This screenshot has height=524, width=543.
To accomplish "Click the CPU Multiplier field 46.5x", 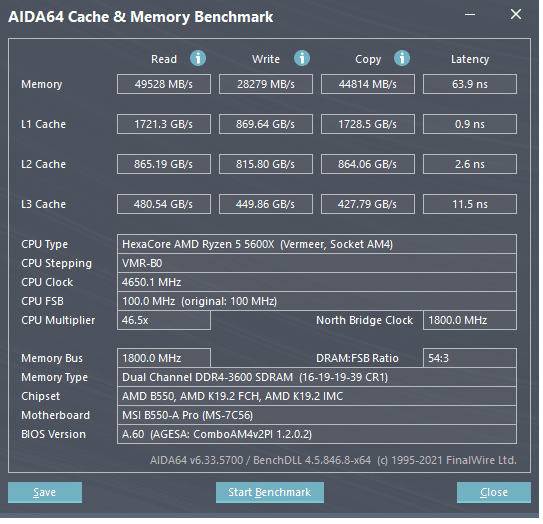I will [x=164, y=320].
